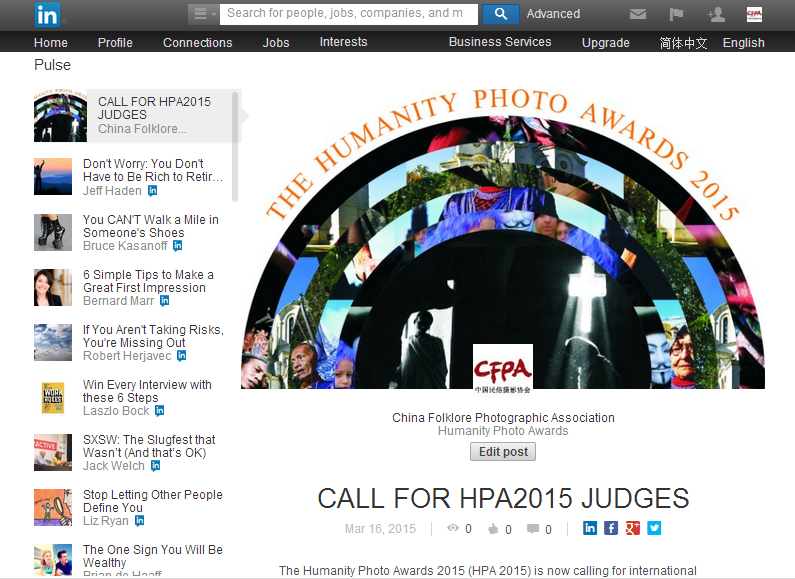Click influencer badge next to Bruce Kasanoff
This screenshot has height=579, width=795.
tap(177, 246)
